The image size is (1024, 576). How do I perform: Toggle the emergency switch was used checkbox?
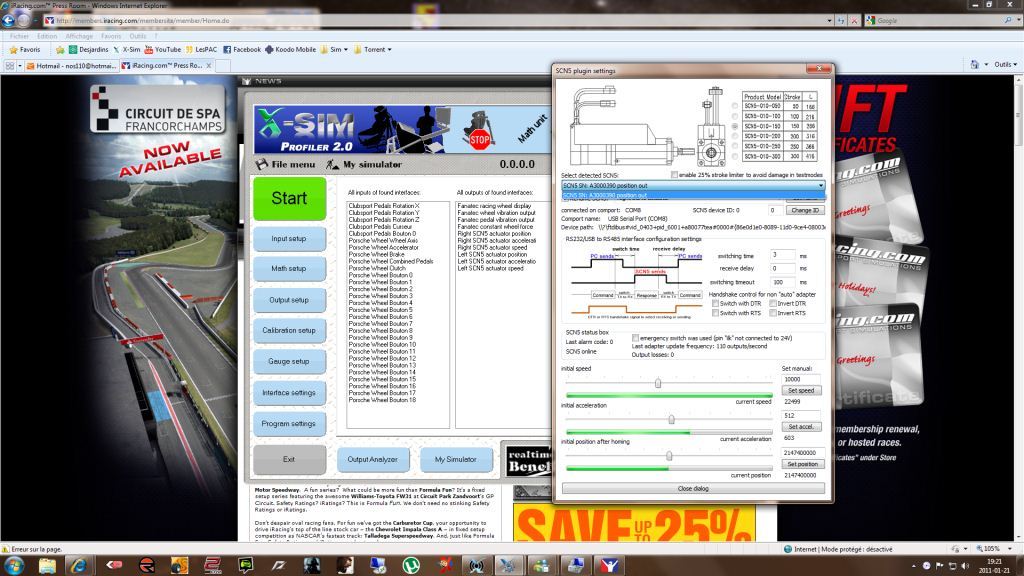(x=635, y=338)
